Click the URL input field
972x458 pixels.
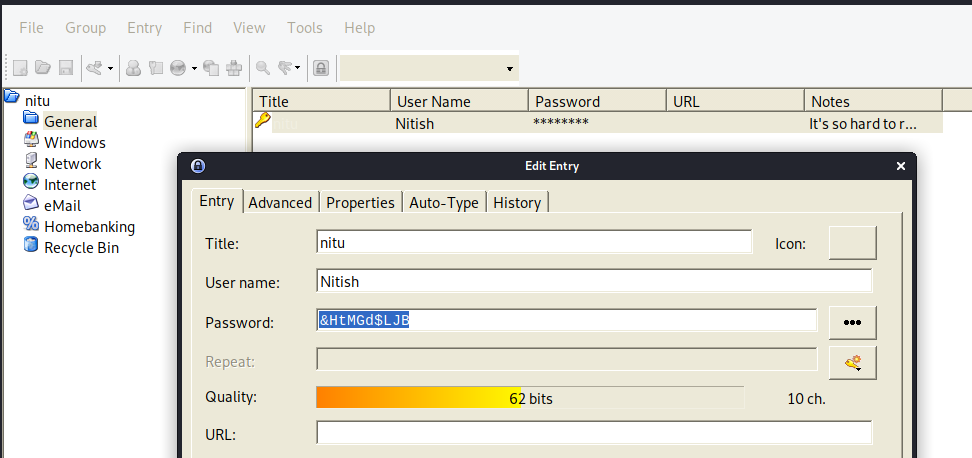pyautogui.click(x=594, y=433)
